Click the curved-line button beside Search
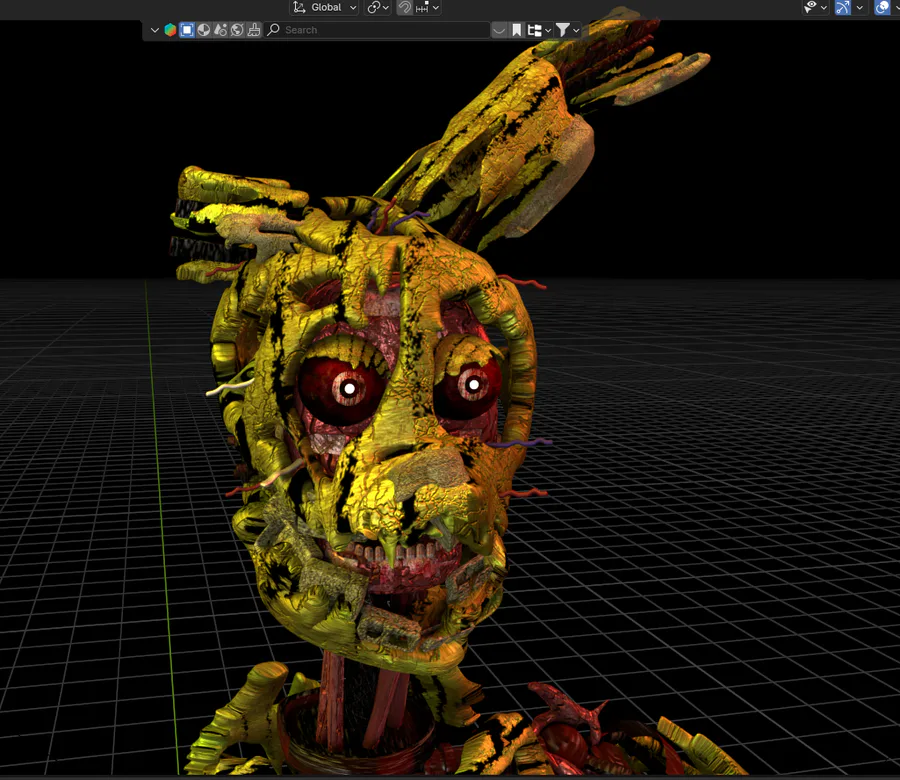 (499, 30)
